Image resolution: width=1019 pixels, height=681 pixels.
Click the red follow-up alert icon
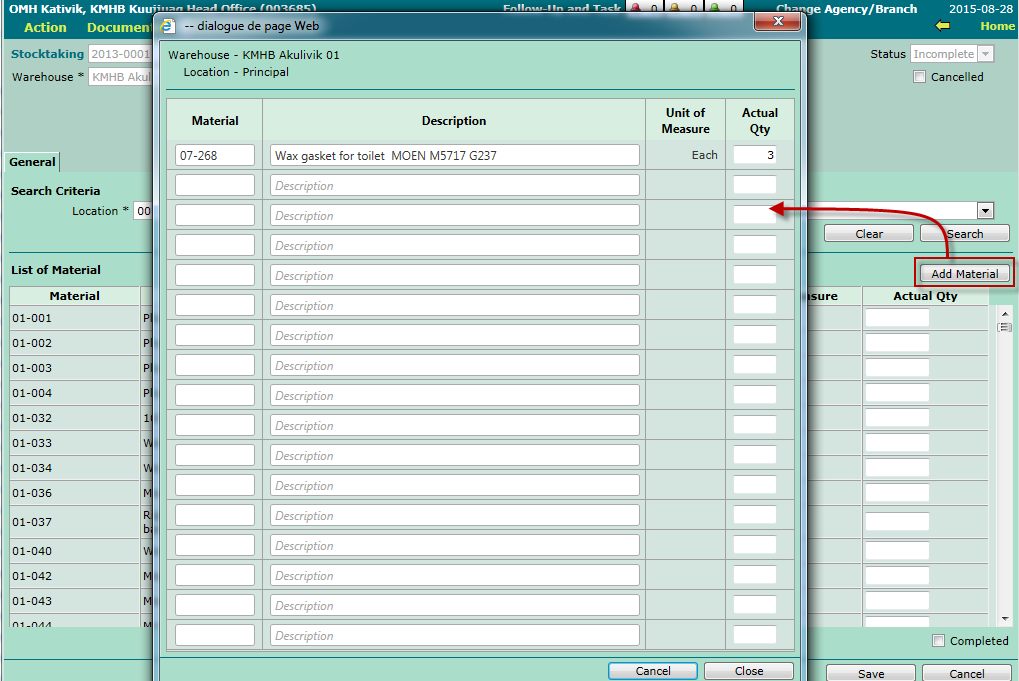coord(635,8)
